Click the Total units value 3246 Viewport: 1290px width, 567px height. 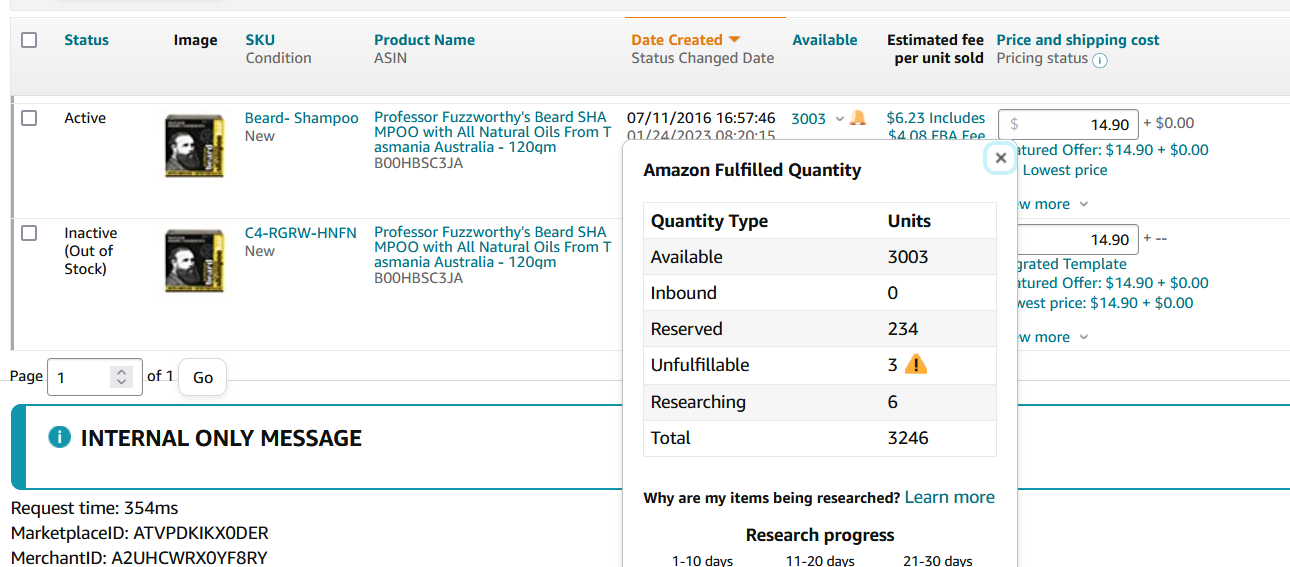908,438
